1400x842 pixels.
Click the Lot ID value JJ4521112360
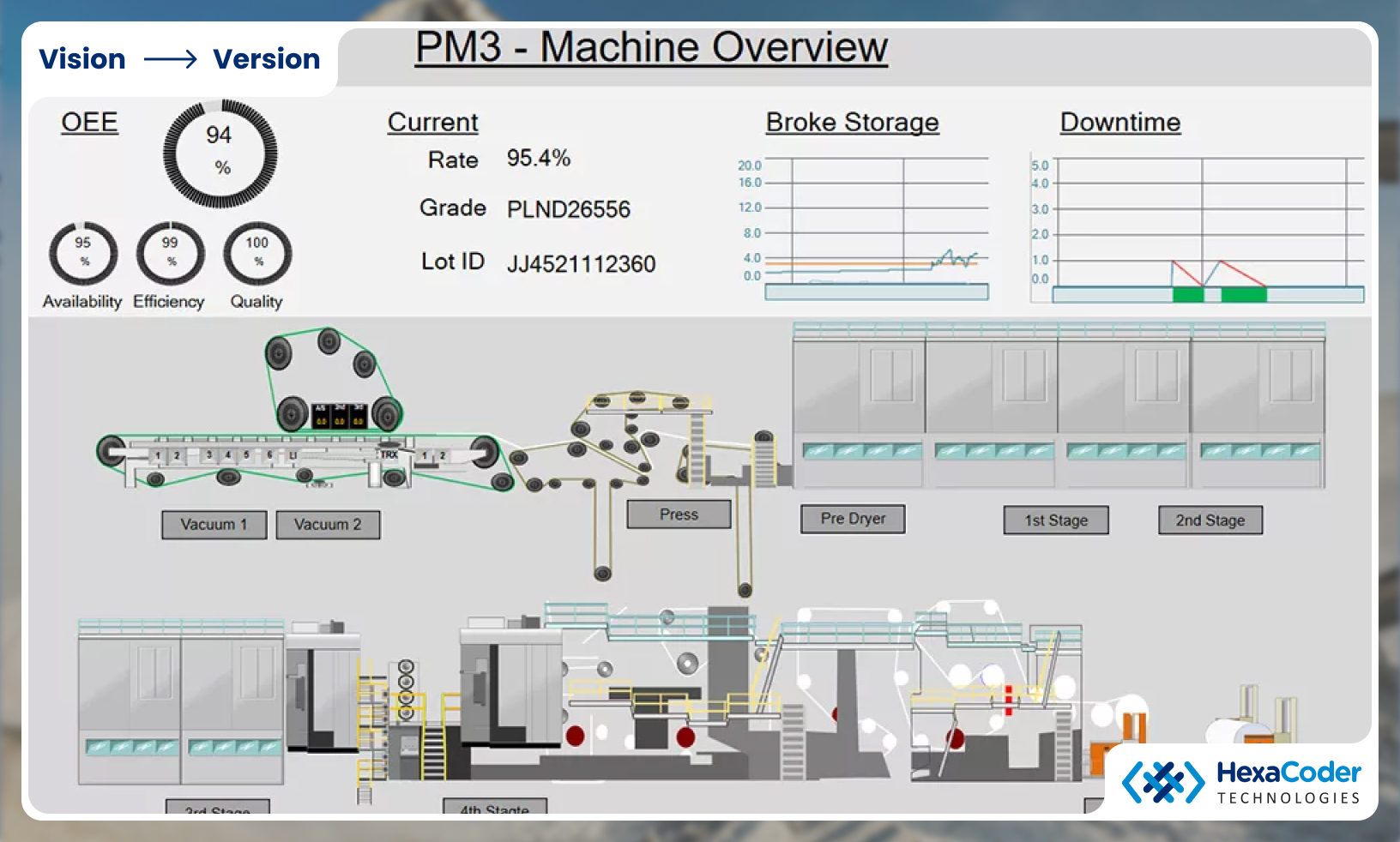581,264
